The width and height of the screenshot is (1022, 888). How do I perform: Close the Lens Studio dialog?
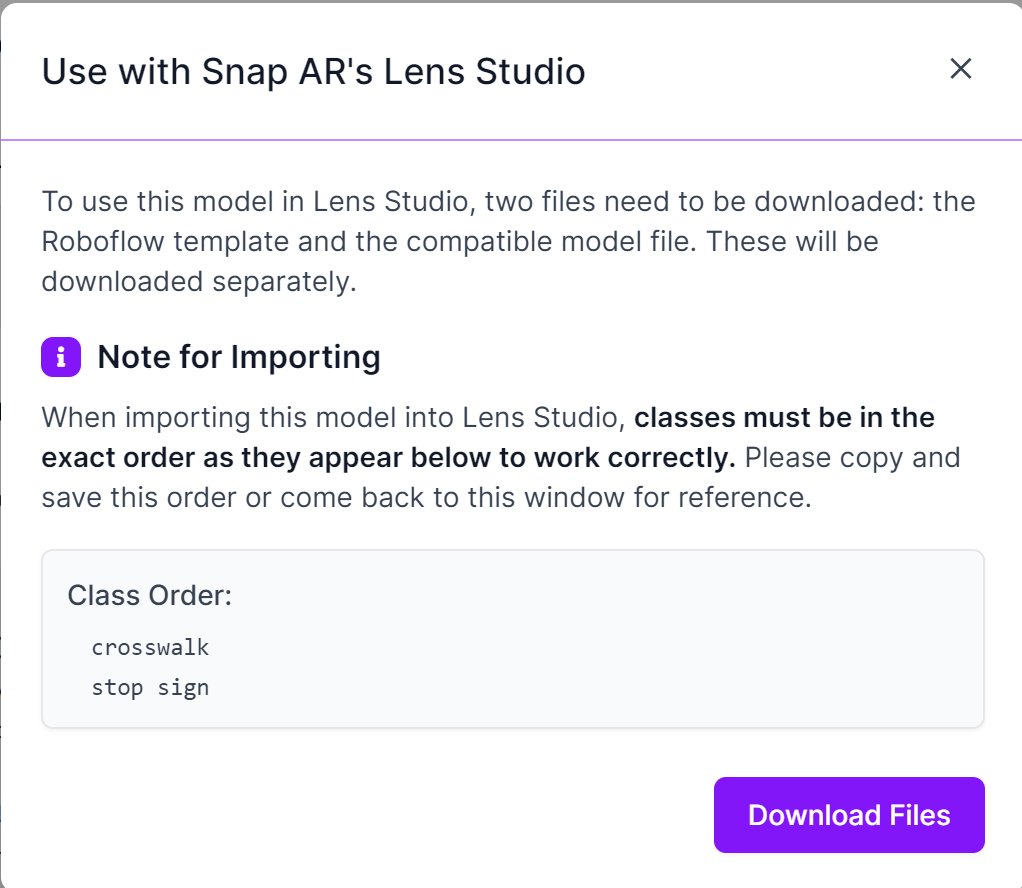[960, 68]
